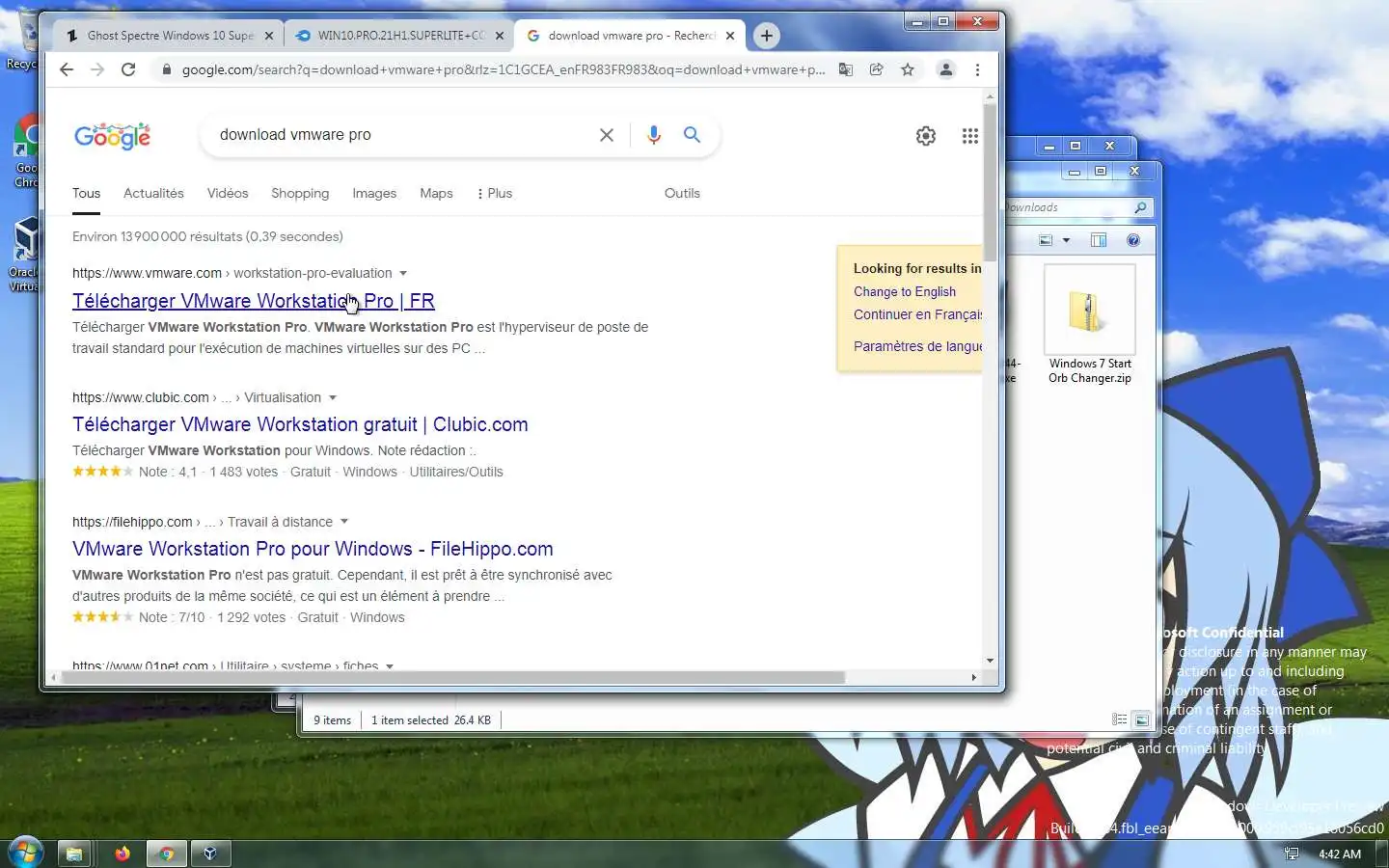The width and height of the screenshot is (1389, 868).
Task: Expand the vmware.com result options arrow
Action: click(x=403, y=273)
